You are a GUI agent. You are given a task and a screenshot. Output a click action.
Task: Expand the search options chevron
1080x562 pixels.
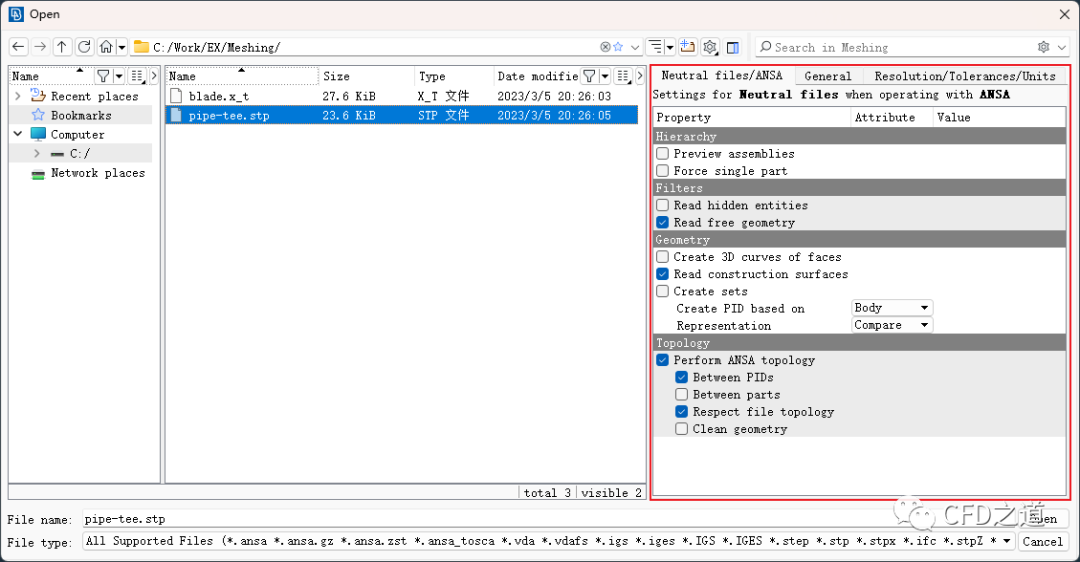click(x=1061, y=48)
